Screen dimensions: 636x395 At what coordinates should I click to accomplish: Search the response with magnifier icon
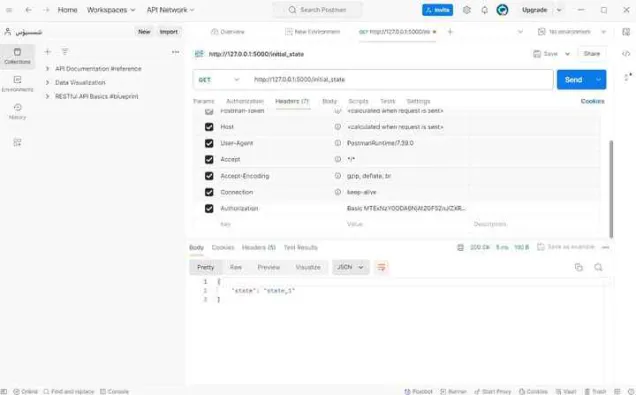pyautogui.click(x=598, y=267)
